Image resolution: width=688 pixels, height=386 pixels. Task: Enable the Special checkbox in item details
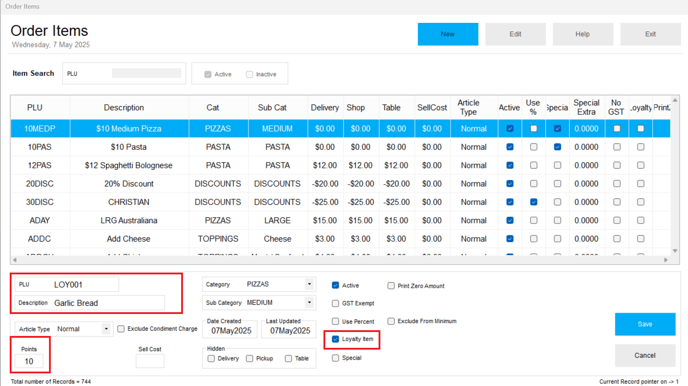click(336, 358)
